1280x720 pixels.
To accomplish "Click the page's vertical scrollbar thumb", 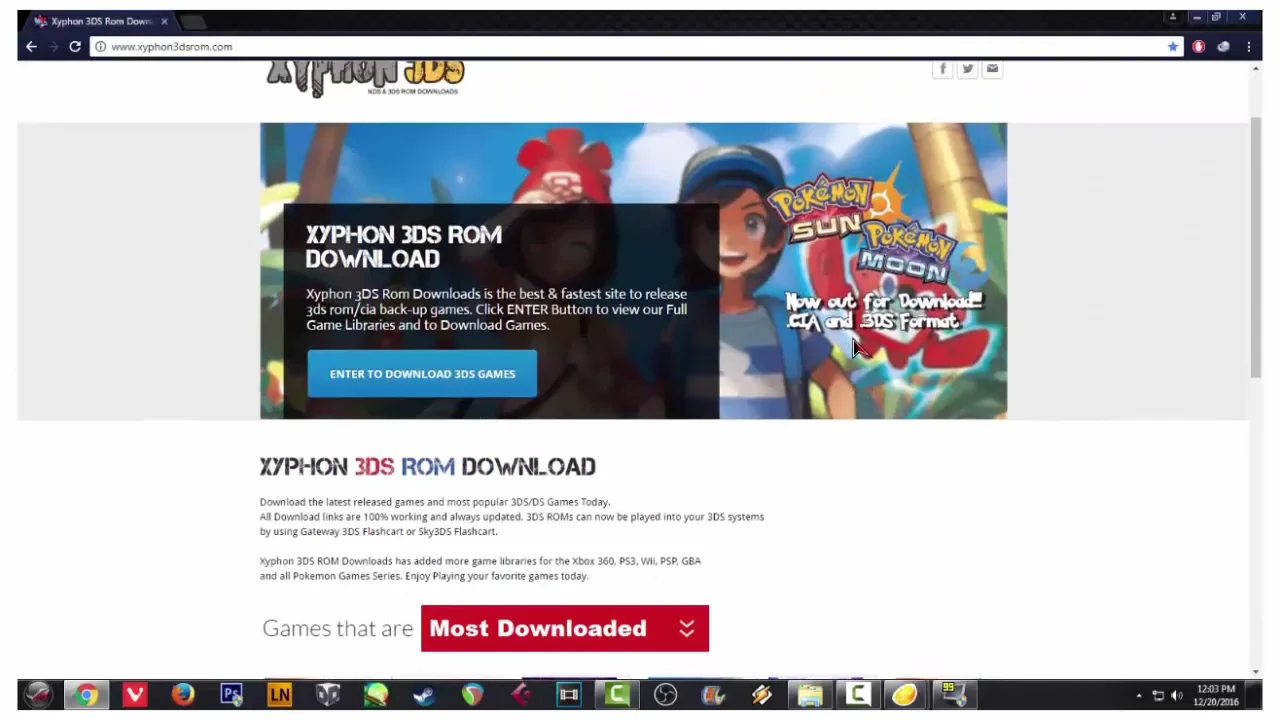I will (1256, 247).
